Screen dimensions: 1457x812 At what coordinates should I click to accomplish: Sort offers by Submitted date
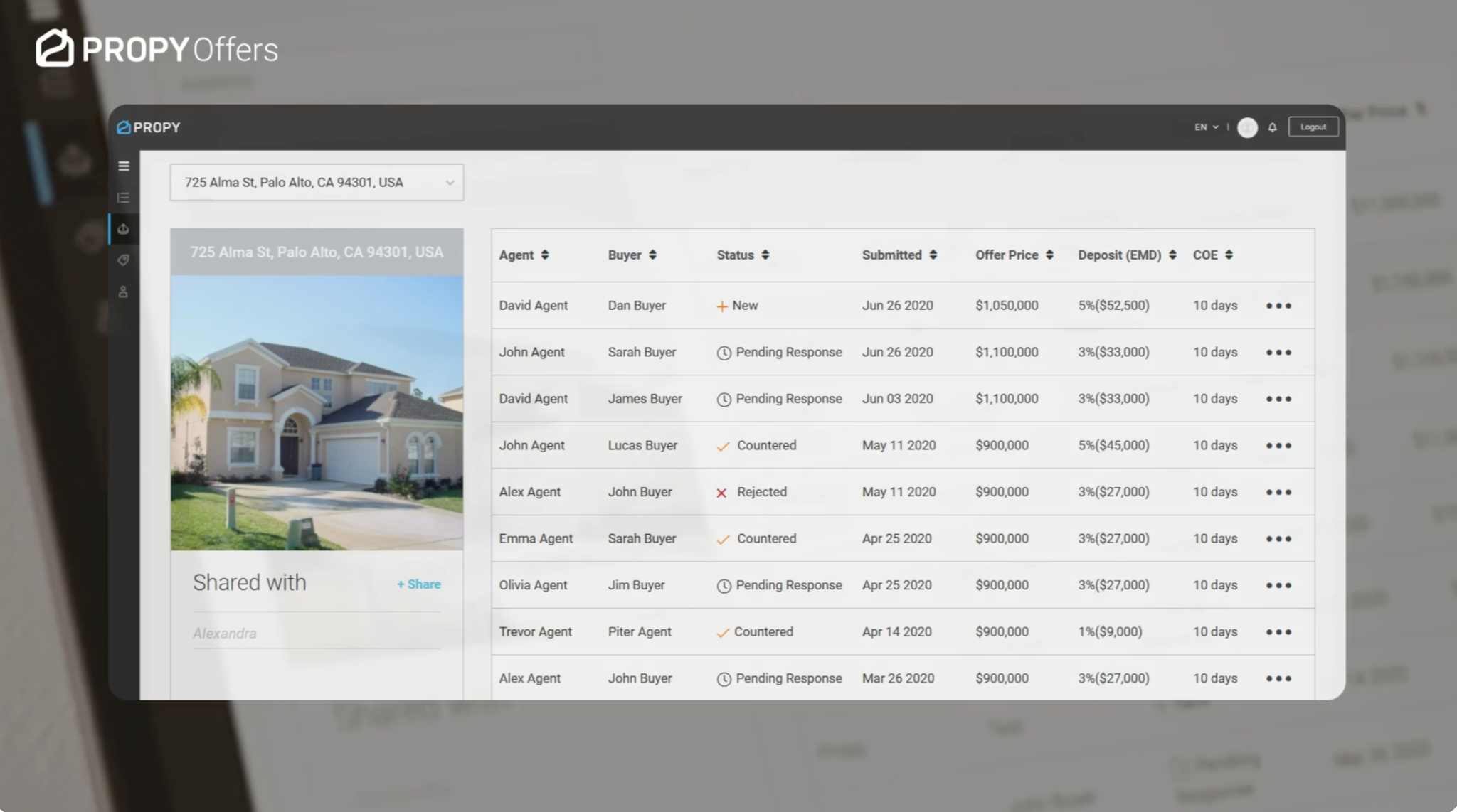[899, 255]
